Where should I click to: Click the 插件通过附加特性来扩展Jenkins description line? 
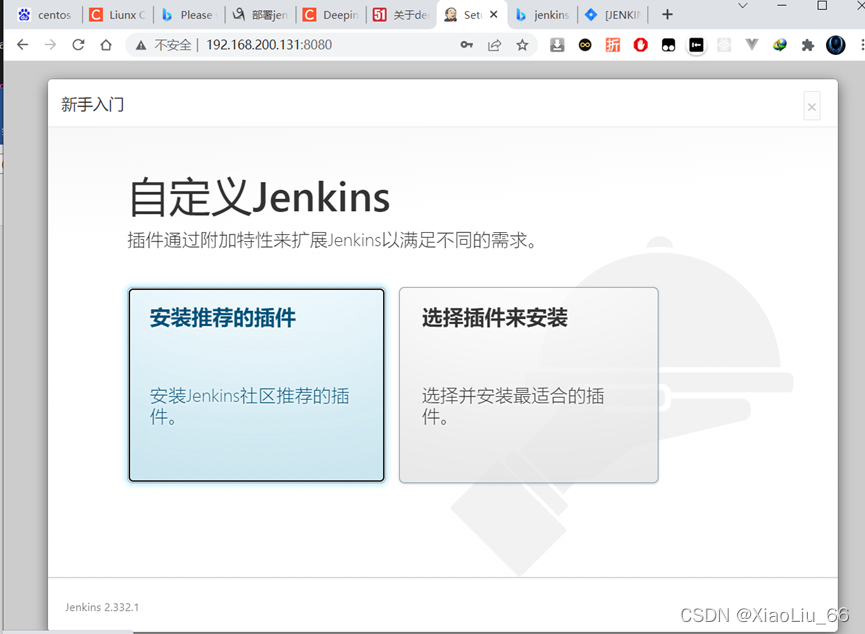(x=332, y=241)
